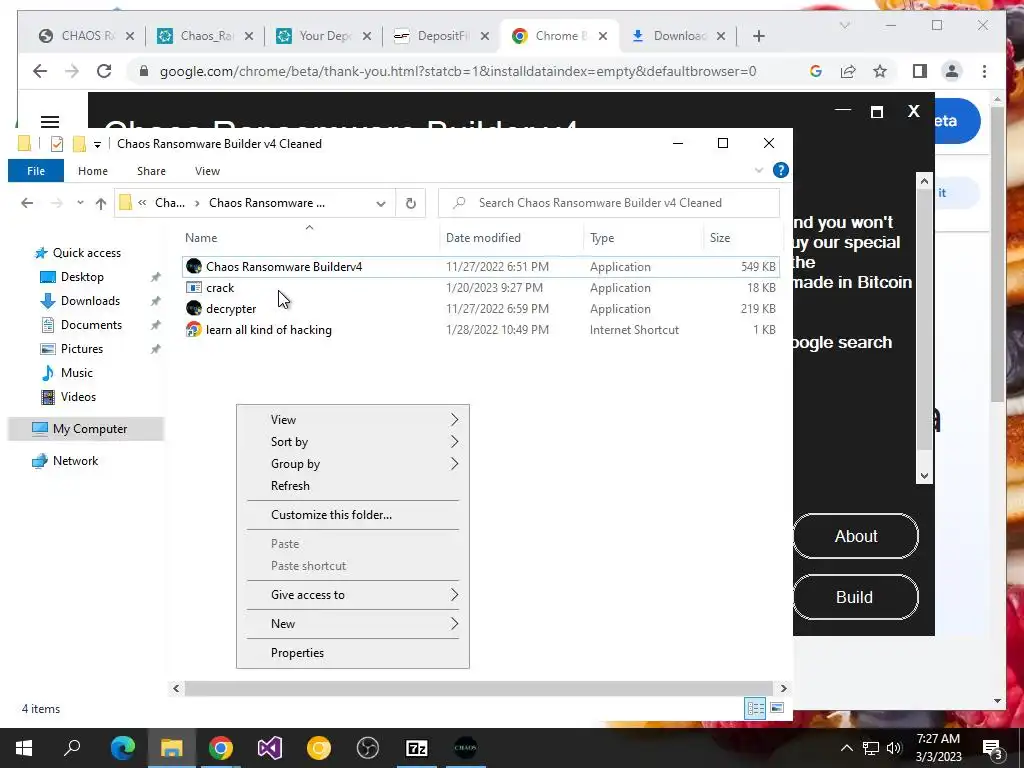The image size is (1024, 768).
Task: Expand New submenu in context menu
Action: pos(455,624)
